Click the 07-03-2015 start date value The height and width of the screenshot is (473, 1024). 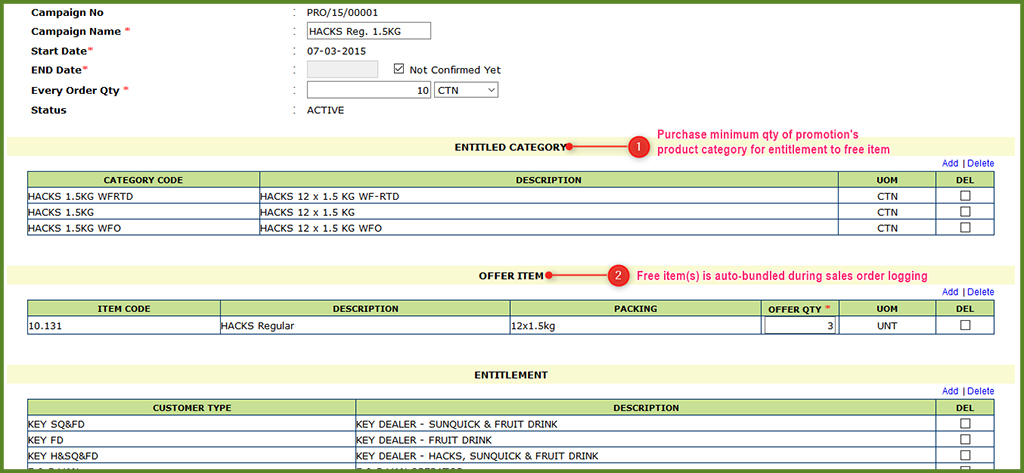point(336,51)
